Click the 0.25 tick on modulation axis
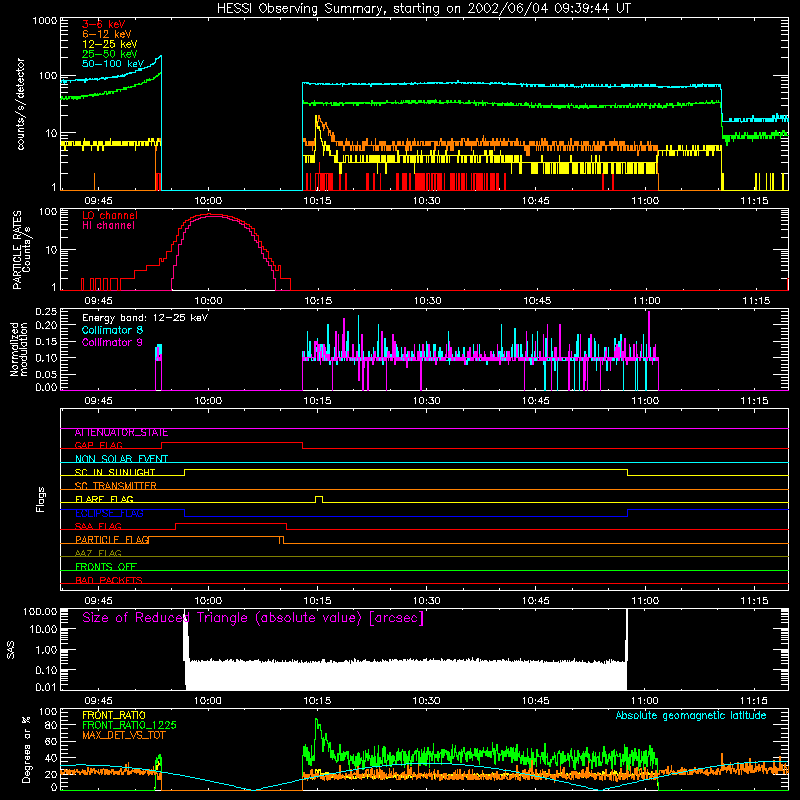 pyautogui.click(x=46, y=311)
